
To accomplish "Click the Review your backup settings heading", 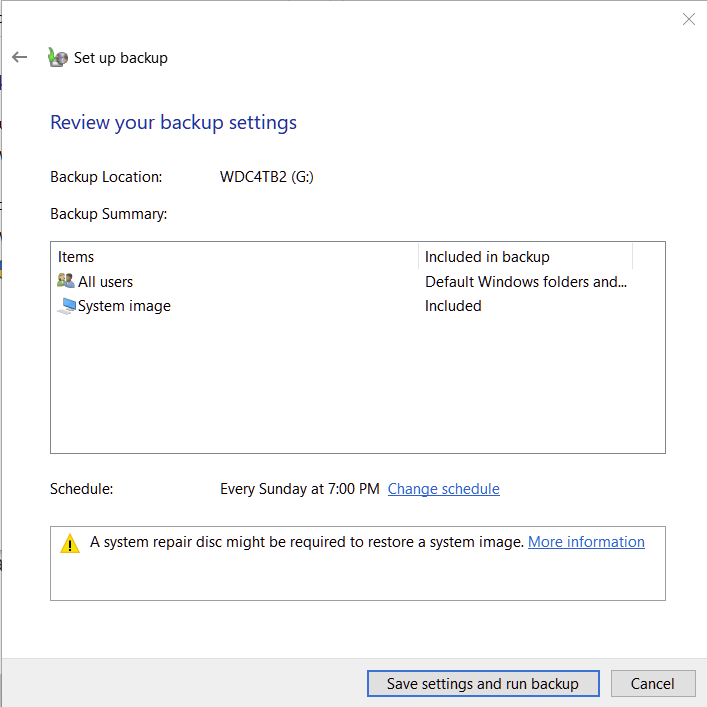I will tap(173, 123).
